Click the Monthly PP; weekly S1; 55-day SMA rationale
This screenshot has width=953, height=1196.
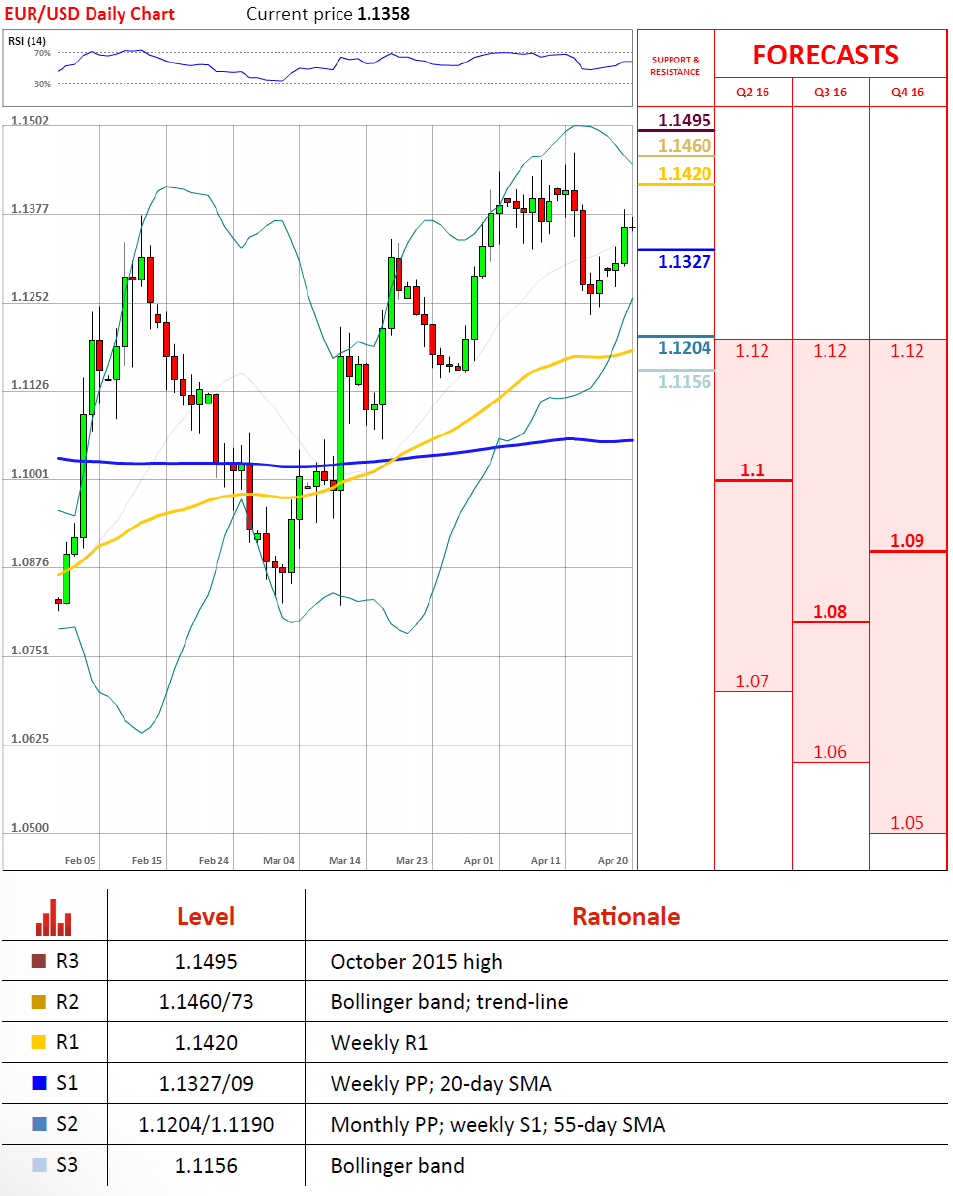pyautogui.click(x=498, y=1125)
